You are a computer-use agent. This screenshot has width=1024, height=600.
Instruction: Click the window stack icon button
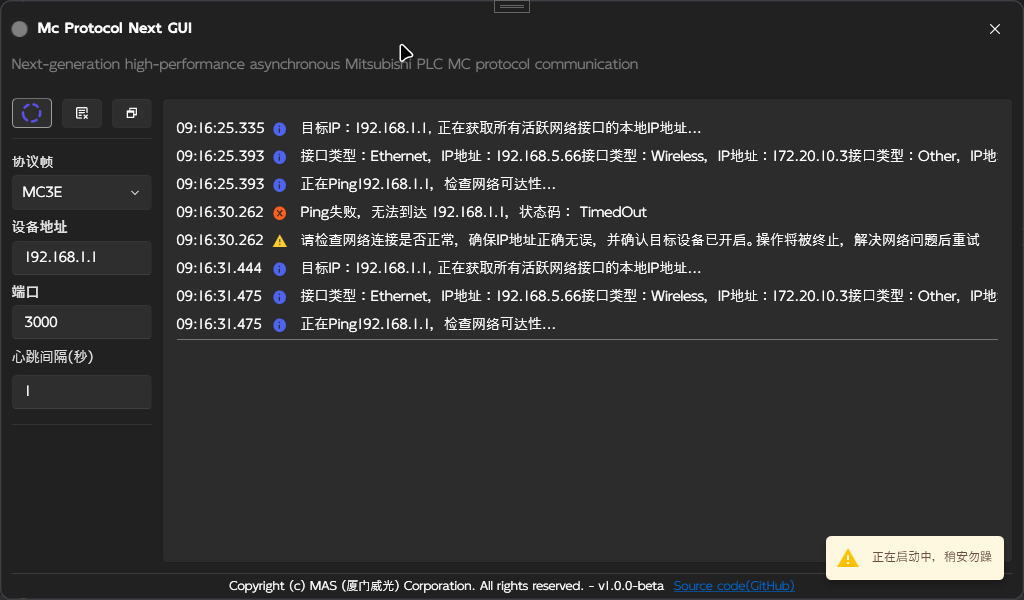pyautogui.click(x=131, y=113)
